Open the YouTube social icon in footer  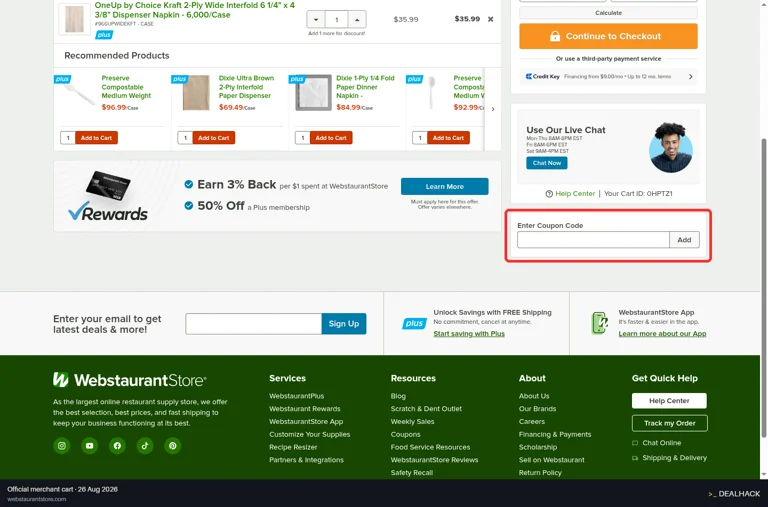[89, 446]
